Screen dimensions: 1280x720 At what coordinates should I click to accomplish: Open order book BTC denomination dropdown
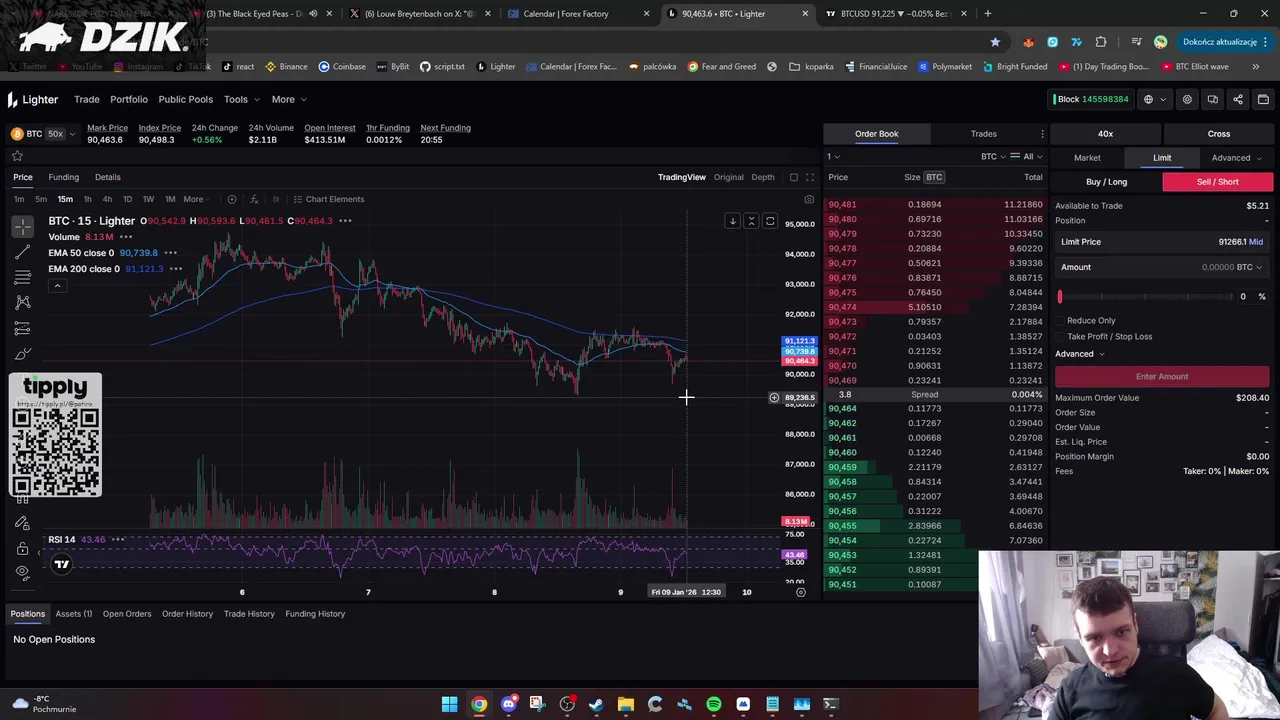[994, 157]
